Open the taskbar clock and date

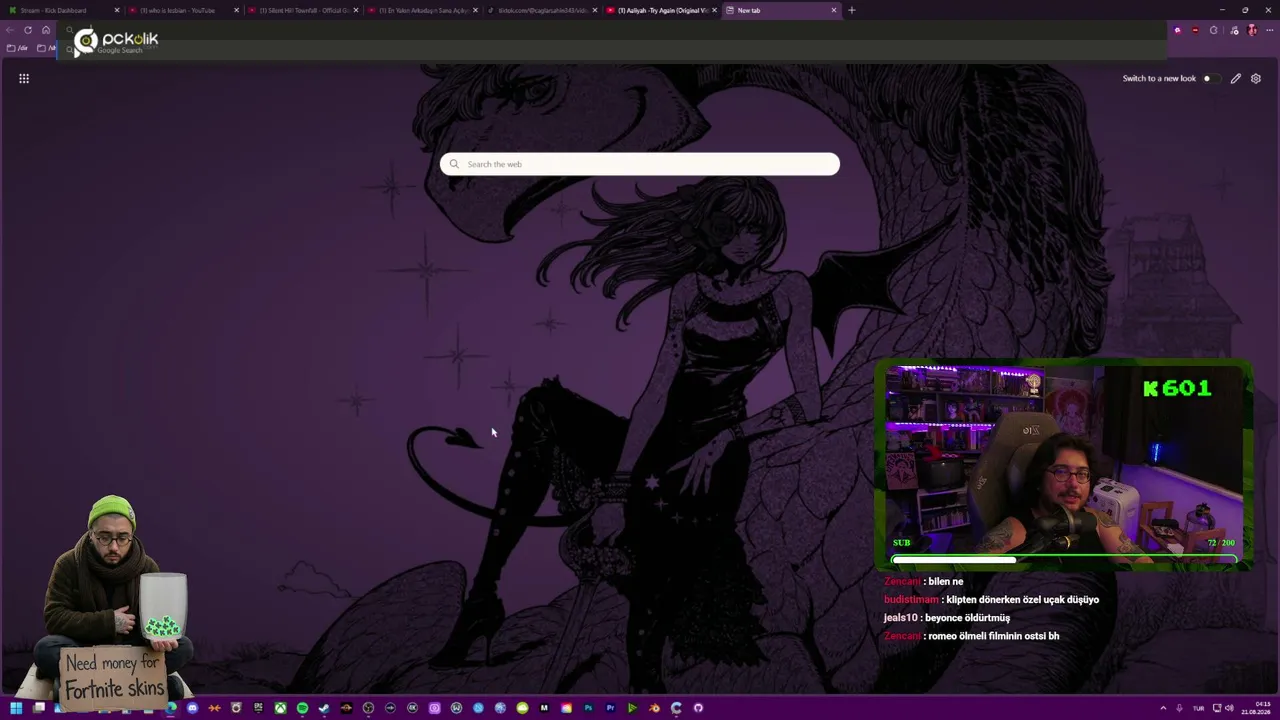click(1256, 708)
